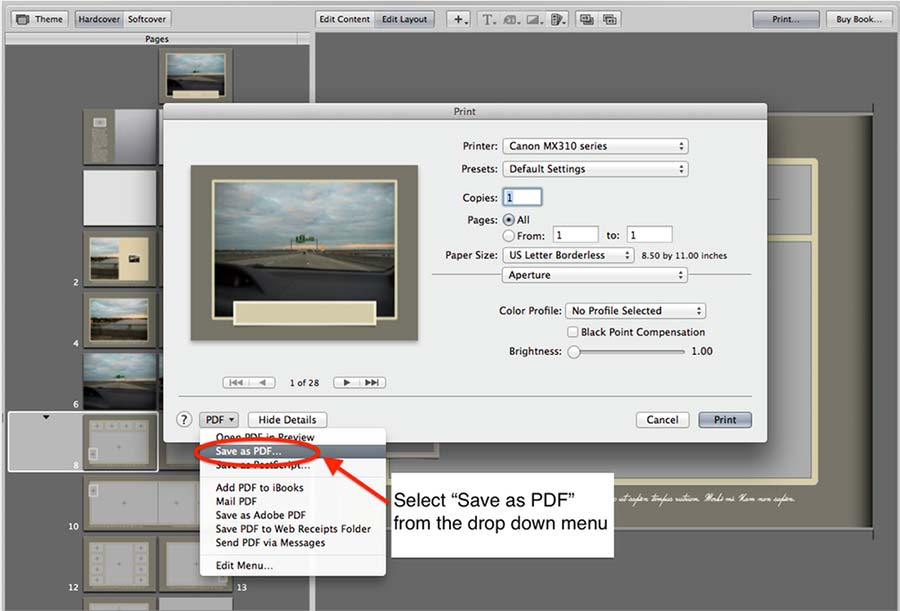Click the Help question mark button
Screen dimensions: 900x611
coord(184,420)
